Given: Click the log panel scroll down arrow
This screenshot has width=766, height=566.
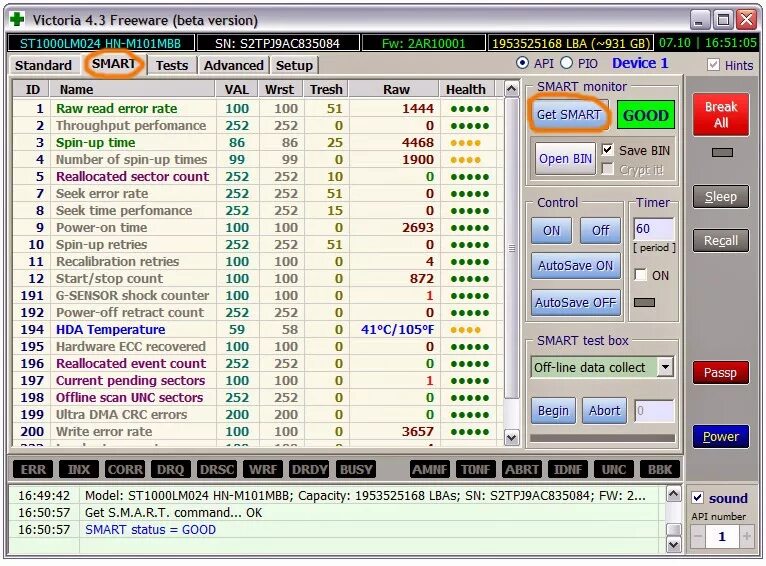Looking at the screenshot, I should tap(673, 545).
